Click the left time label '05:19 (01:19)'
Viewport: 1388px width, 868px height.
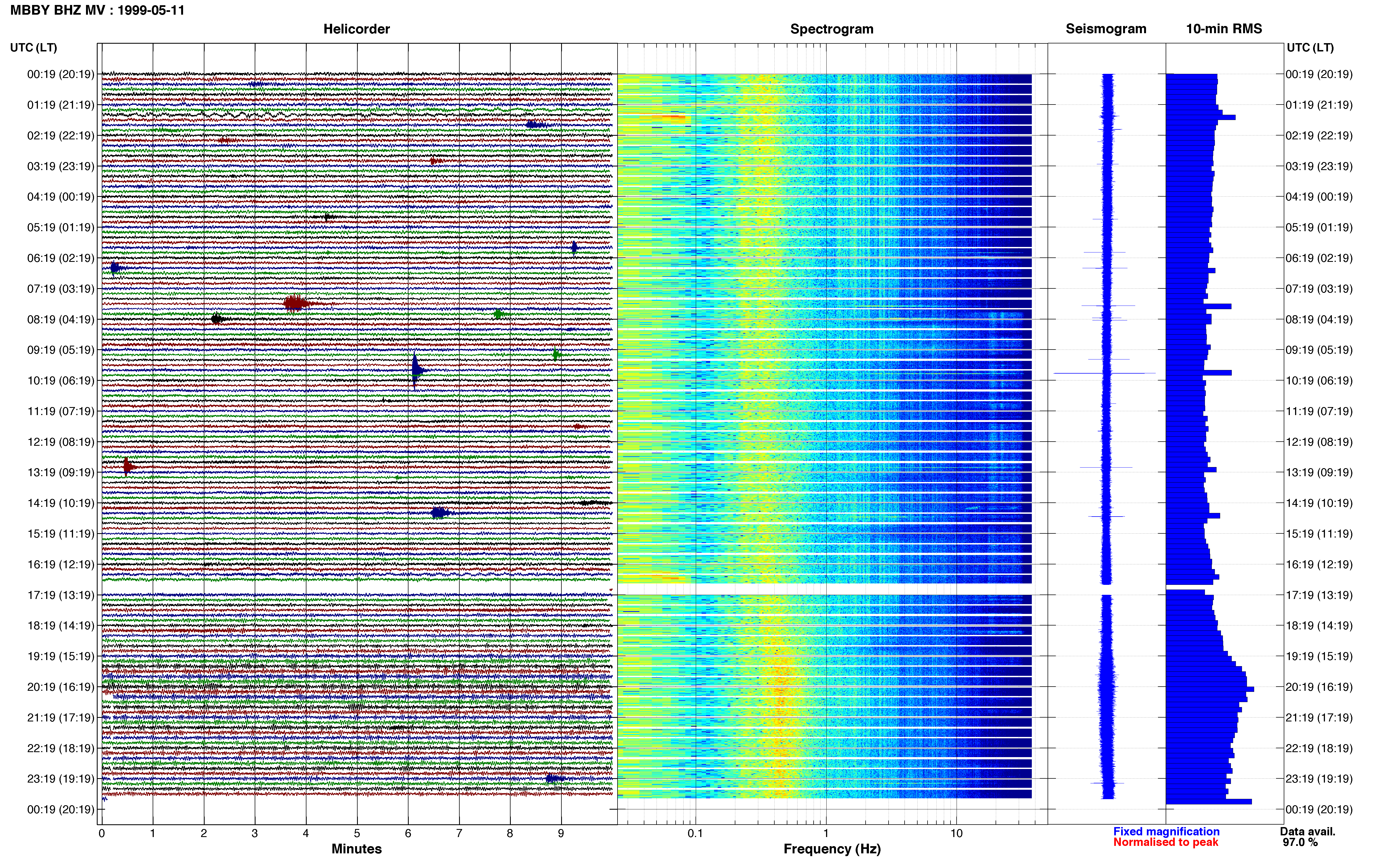click(x=61, y=227)
